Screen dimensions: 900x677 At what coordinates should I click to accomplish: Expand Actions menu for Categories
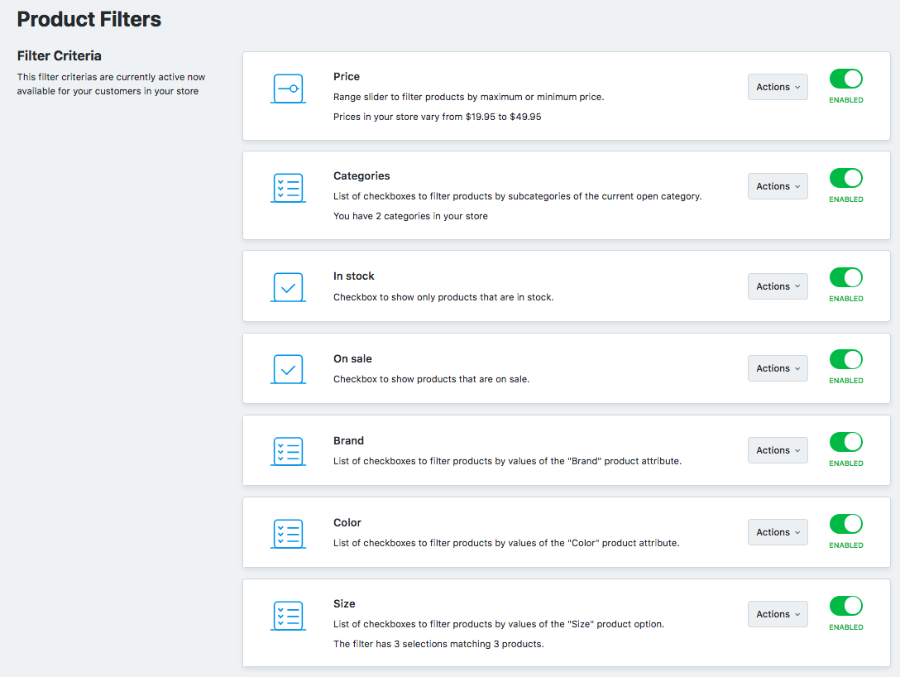[778, 186]
